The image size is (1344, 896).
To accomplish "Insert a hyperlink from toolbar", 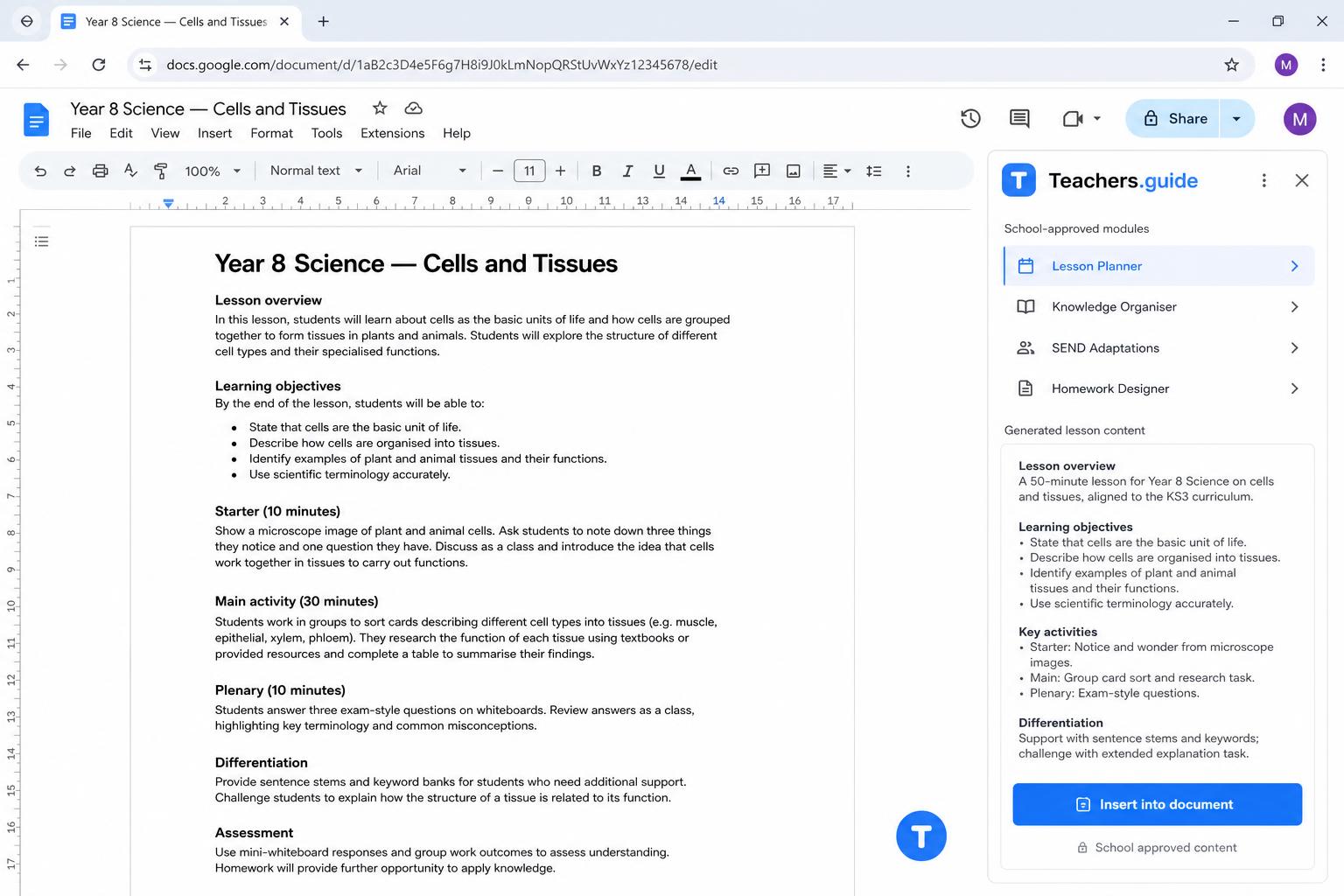I will point(731,171).
